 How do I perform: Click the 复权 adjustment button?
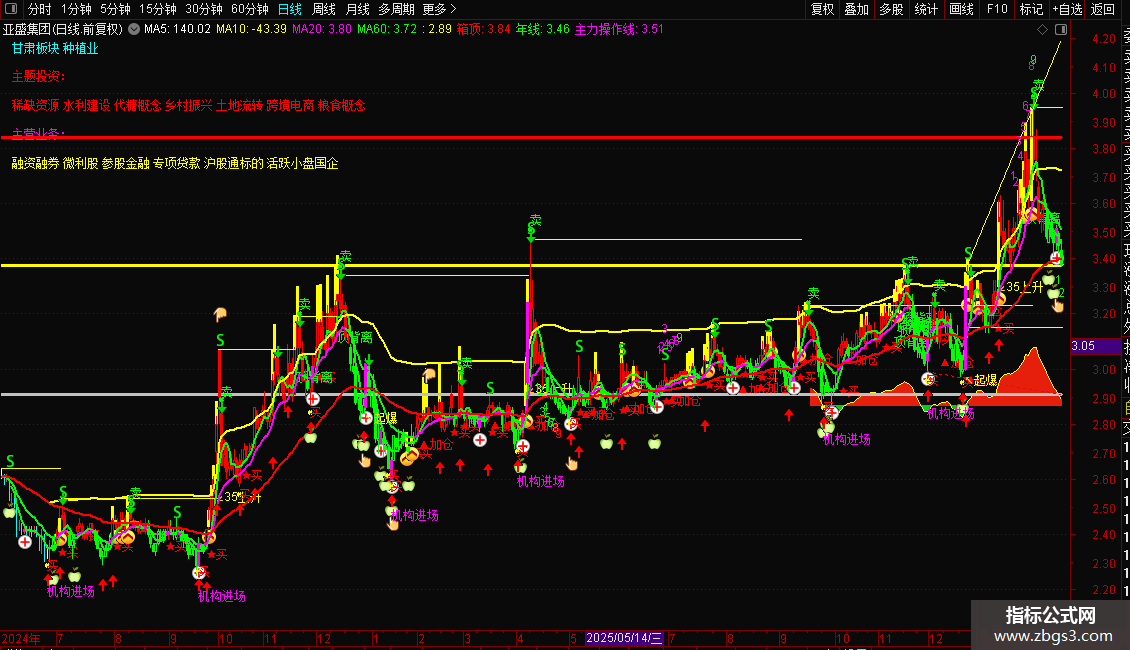[822, 9]
